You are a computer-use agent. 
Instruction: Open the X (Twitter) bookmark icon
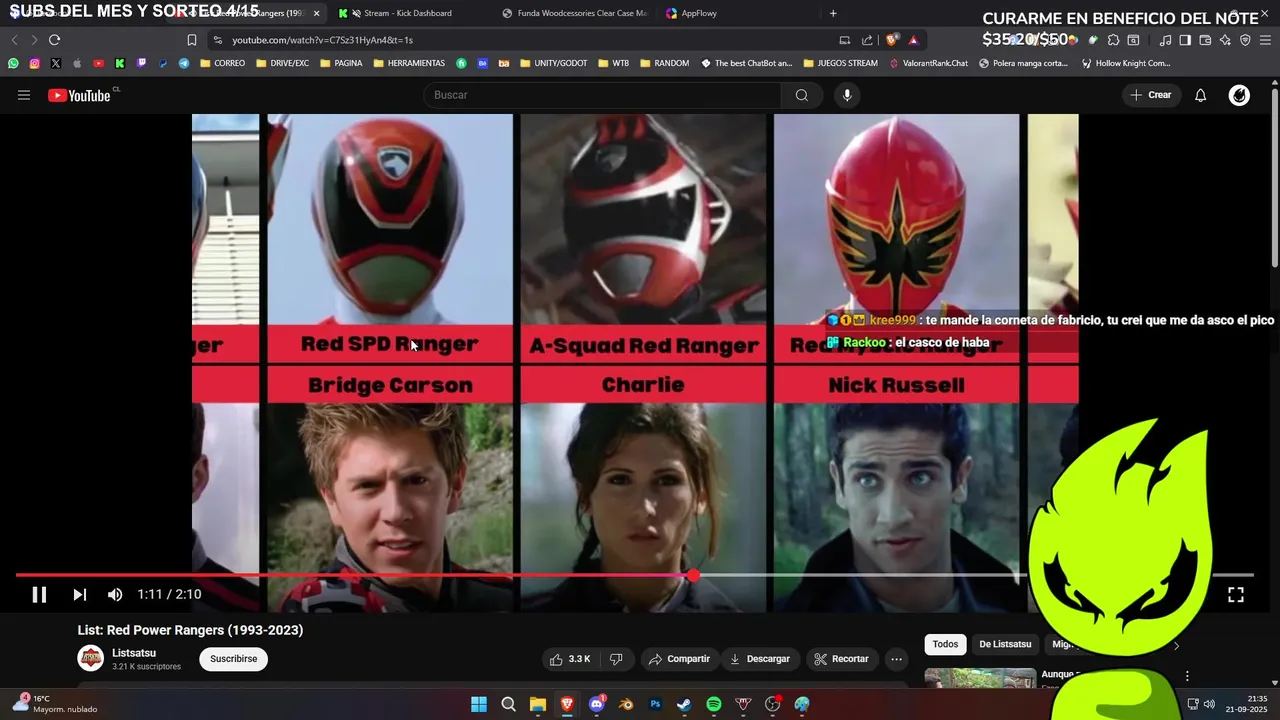(55, 63)
